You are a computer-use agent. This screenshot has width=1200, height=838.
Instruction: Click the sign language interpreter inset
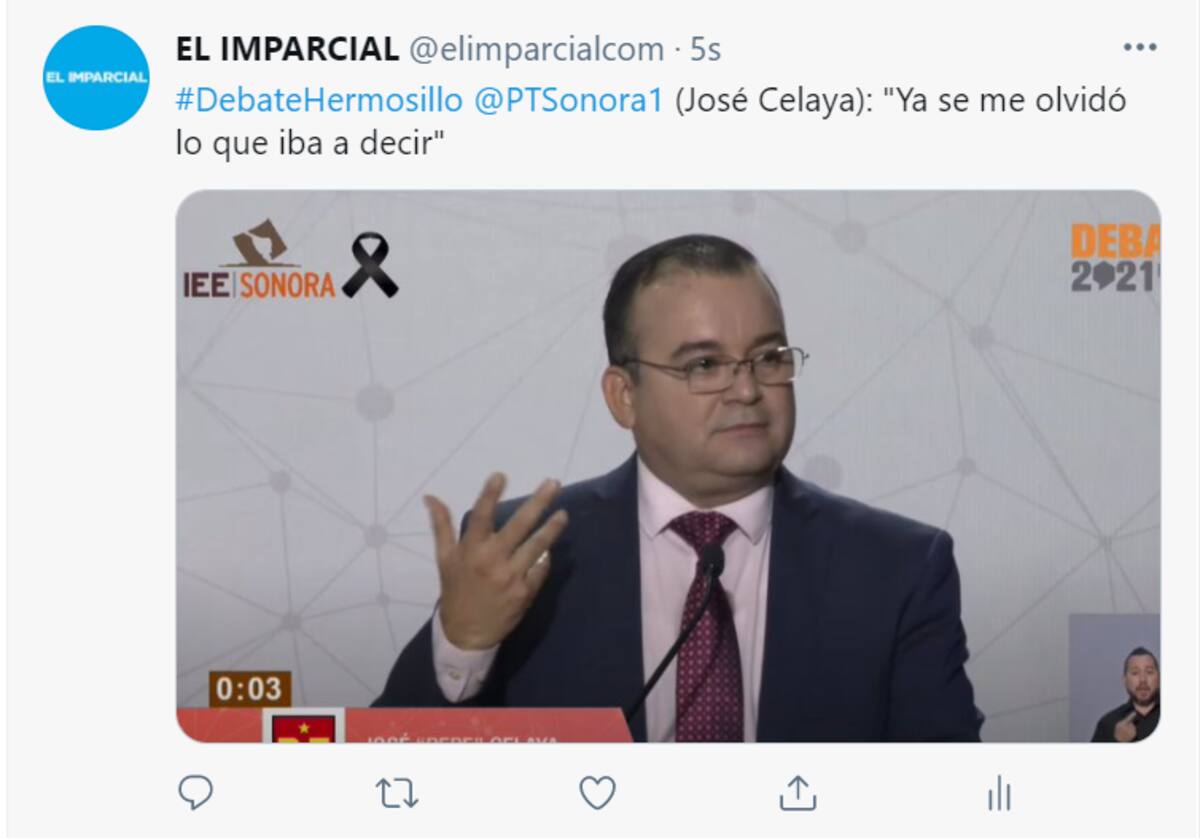1115,678
